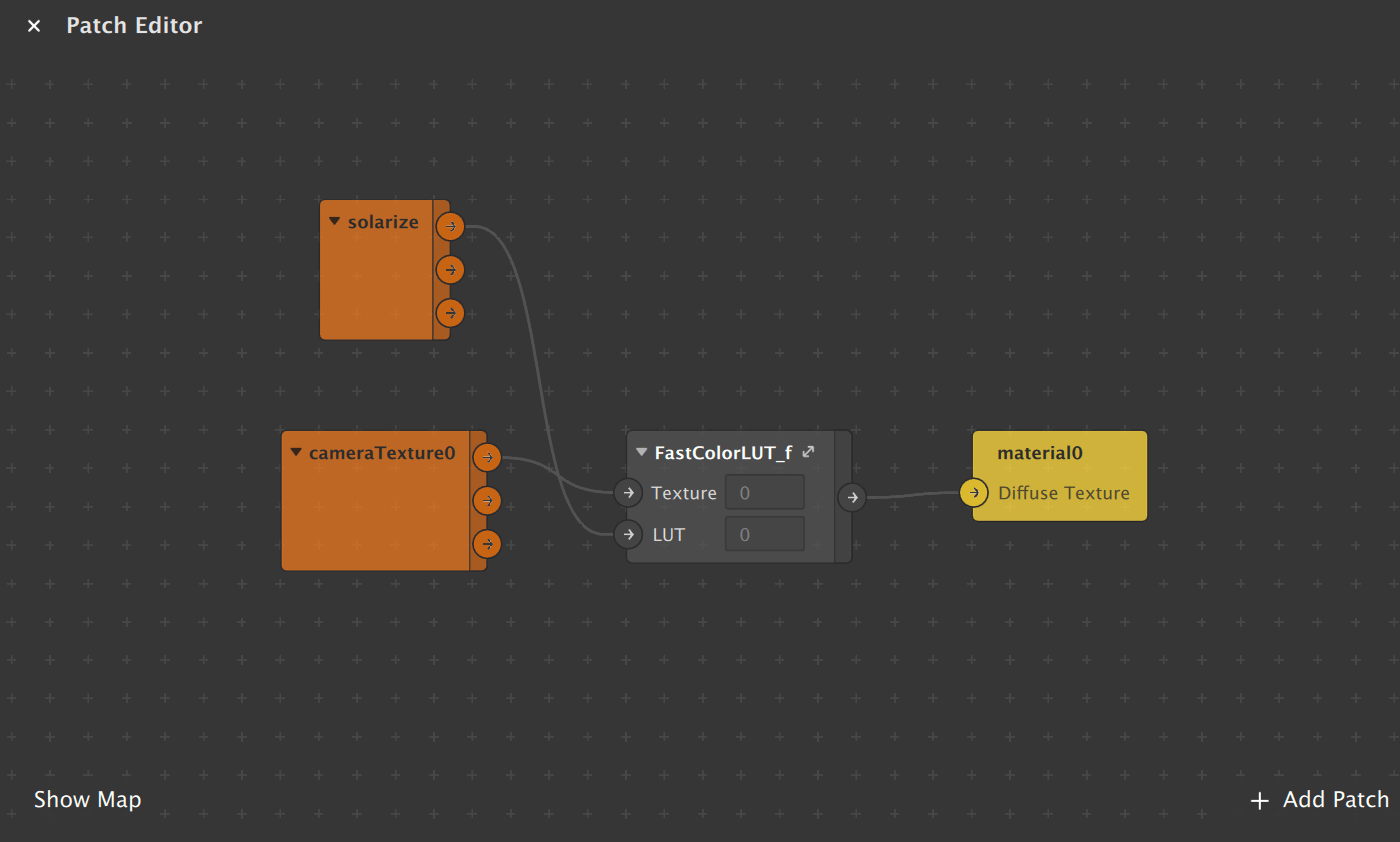Click the LUT input label
1400x842 pixels.
669,535
